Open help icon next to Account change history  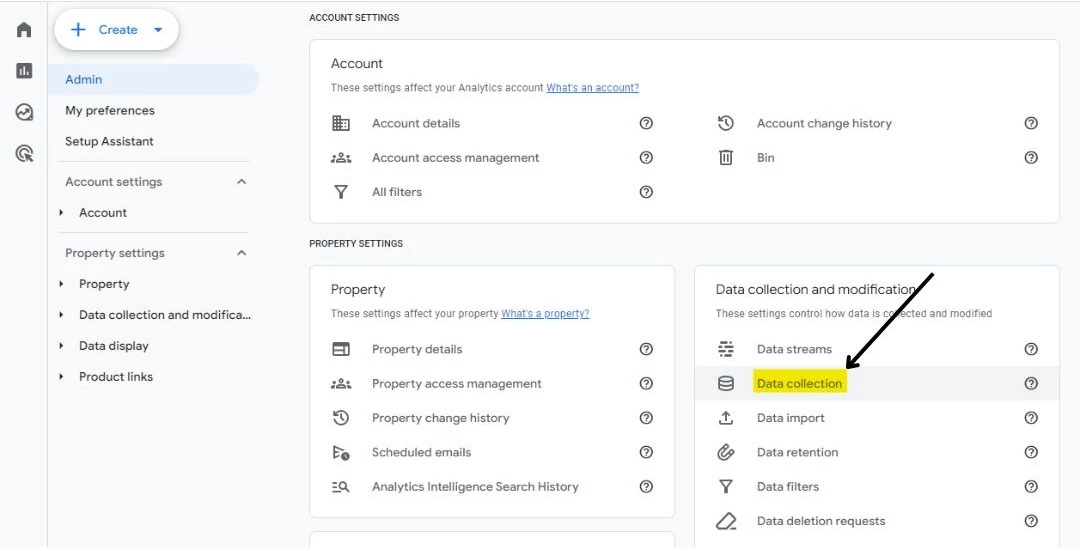pos(1031,123)
